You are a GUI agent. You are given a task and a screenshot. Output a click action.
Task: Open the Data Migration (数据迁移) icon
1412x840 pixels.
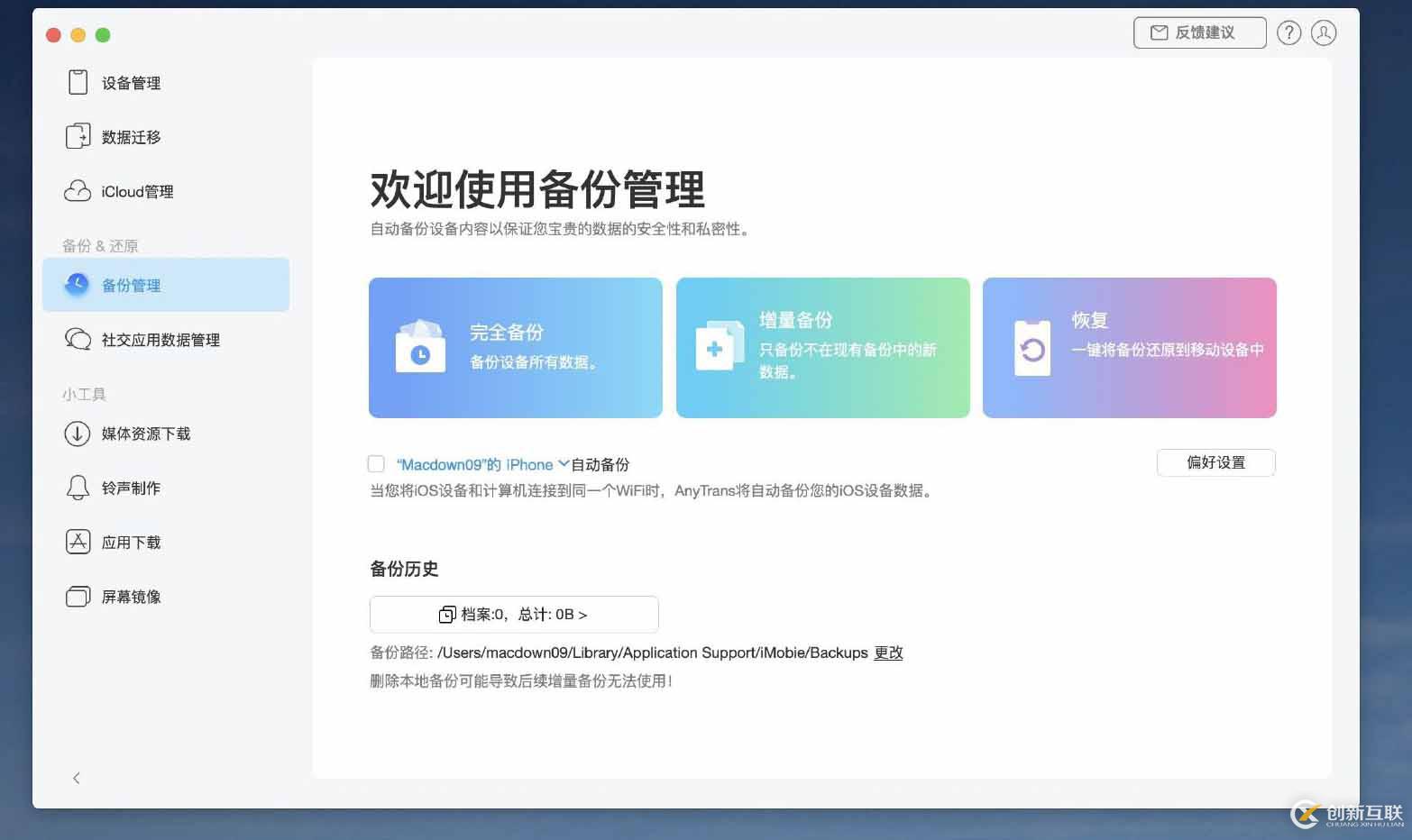pyautogui.click(x=78, y=137)
